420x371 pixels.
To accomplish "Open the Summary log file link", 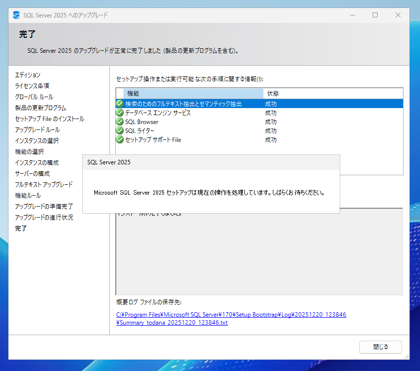I will pos(231,318).
